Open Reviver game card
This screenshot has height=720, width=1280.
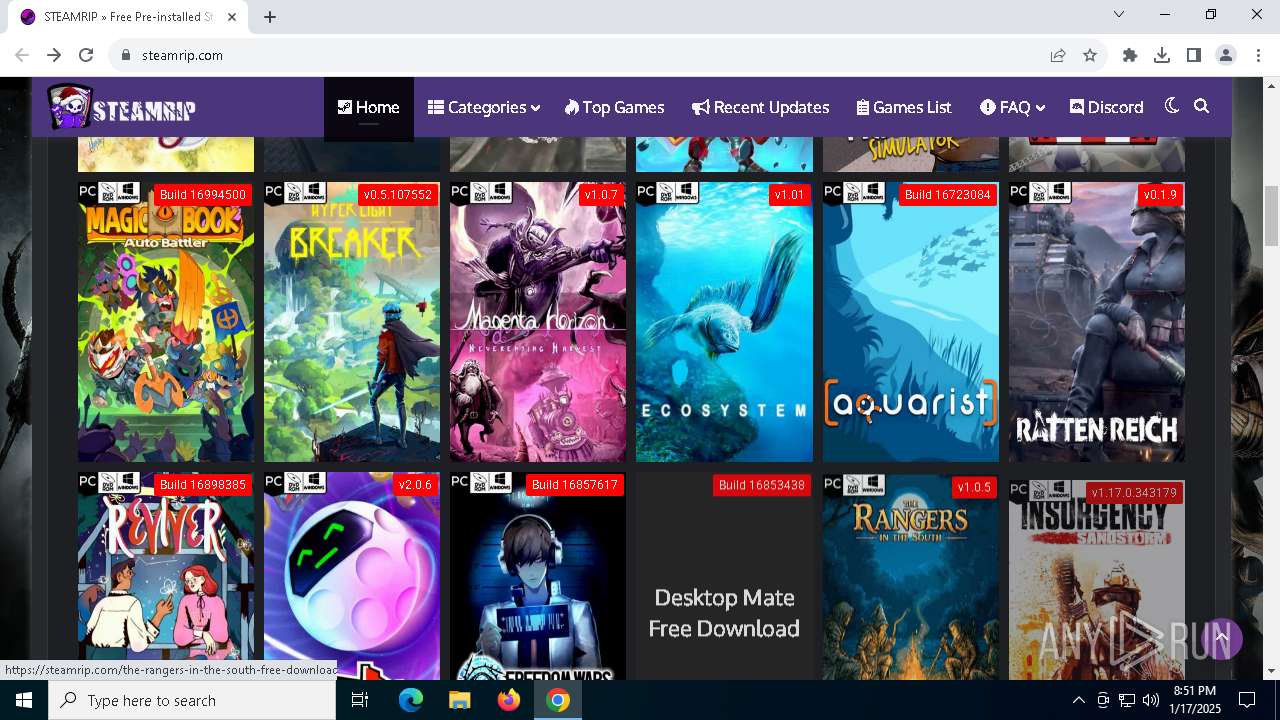coord(166,576)
